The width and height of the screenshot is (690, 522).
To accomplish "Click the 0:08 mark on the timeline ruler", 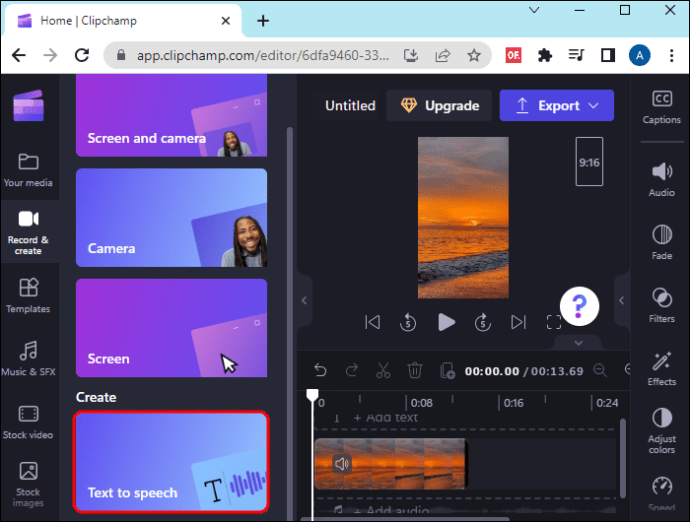I will tap(421, 403).
